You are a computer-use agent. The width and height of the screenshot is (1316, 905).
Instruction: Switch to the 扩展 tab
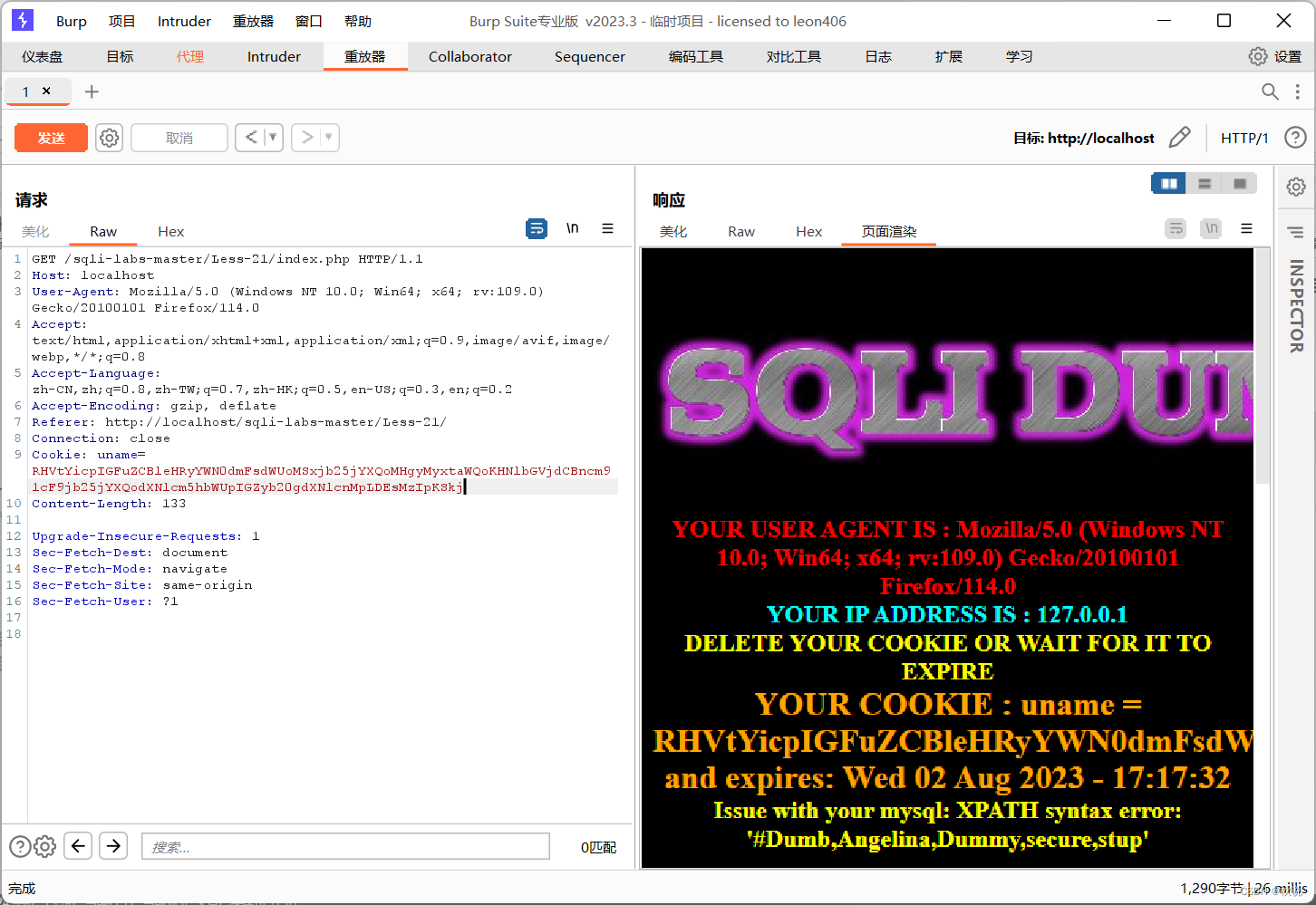coord(949,56)
